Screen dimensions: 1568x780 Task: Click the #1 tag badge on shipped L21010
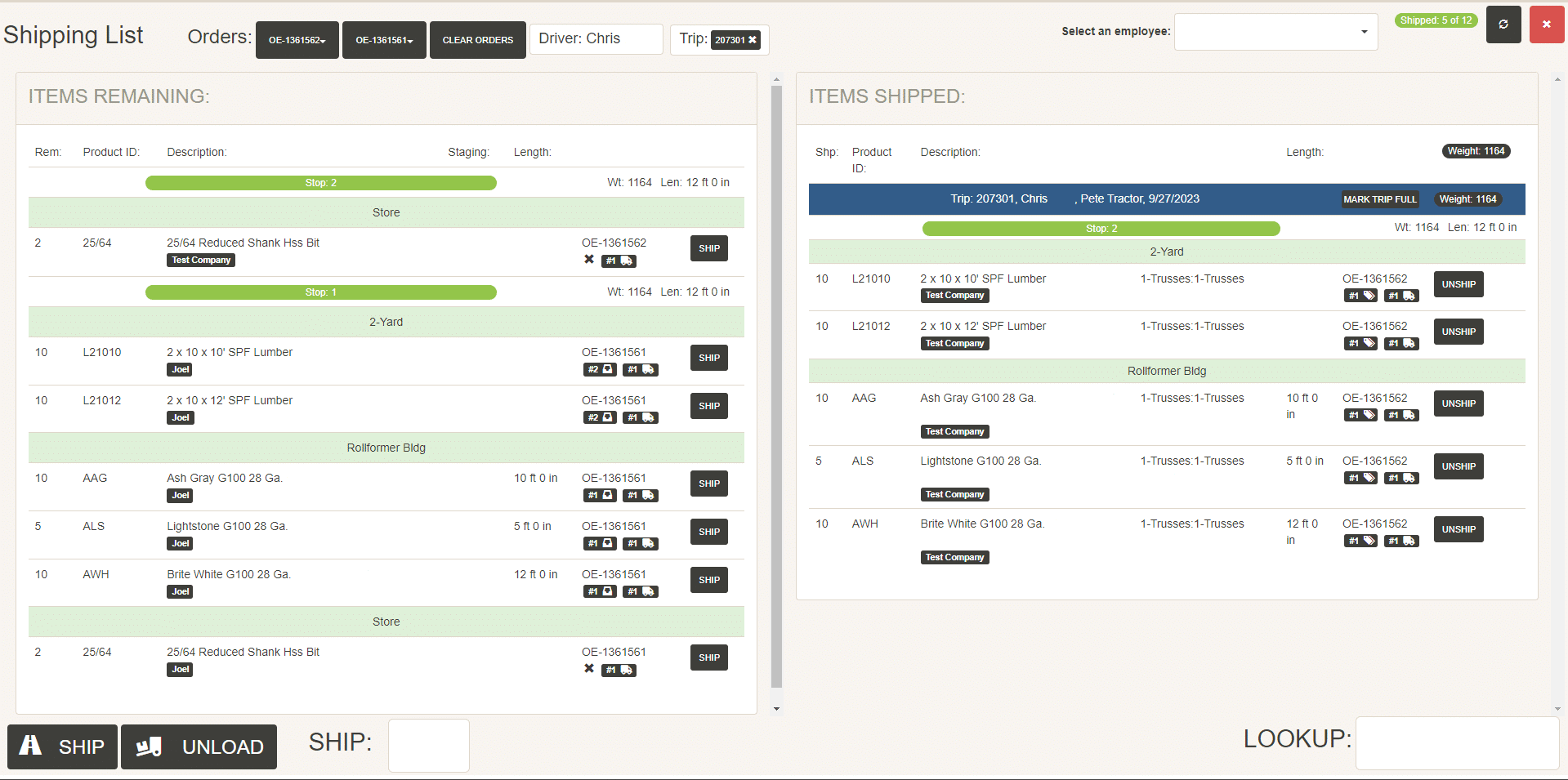coord(1361,296)
